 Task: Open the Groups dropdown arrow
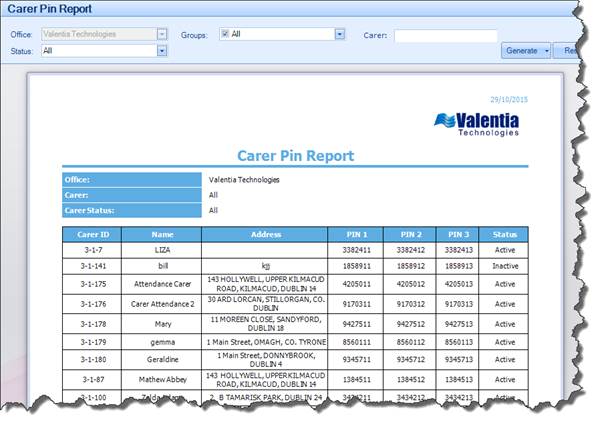point(340,35)
